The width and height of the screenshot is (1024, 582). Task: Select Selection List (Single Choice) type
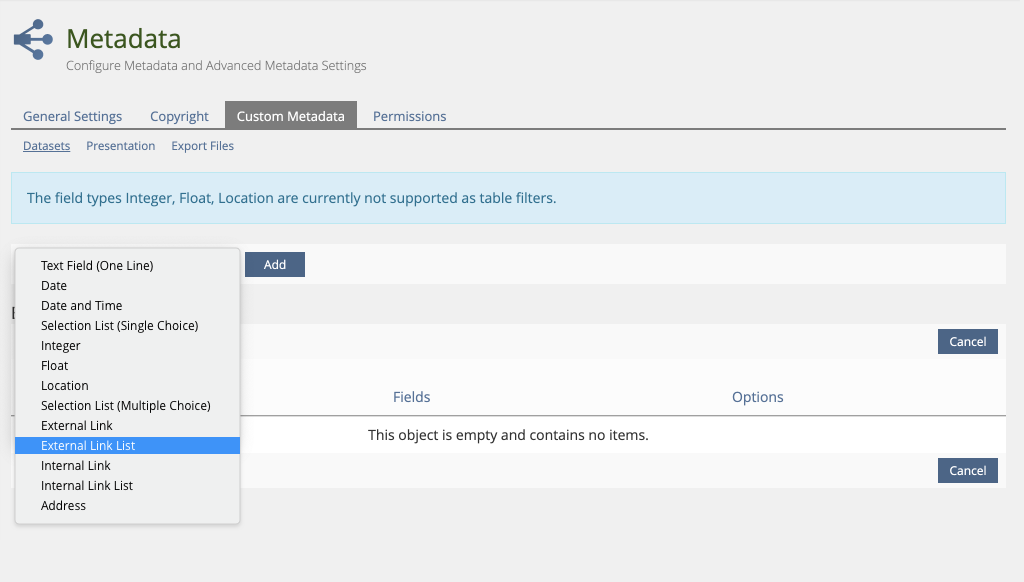point(119,326)
